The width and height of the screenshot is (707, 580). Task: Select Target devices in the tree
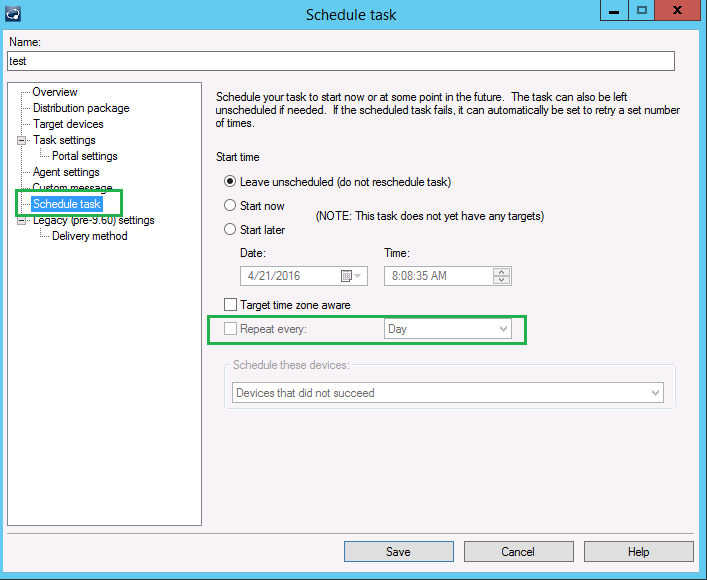pyautogui.click(x=67, y=124)
